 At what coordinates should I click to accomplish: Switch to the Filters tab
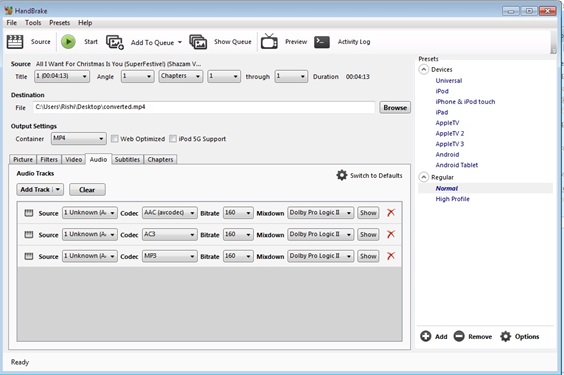tap(49, 159)
